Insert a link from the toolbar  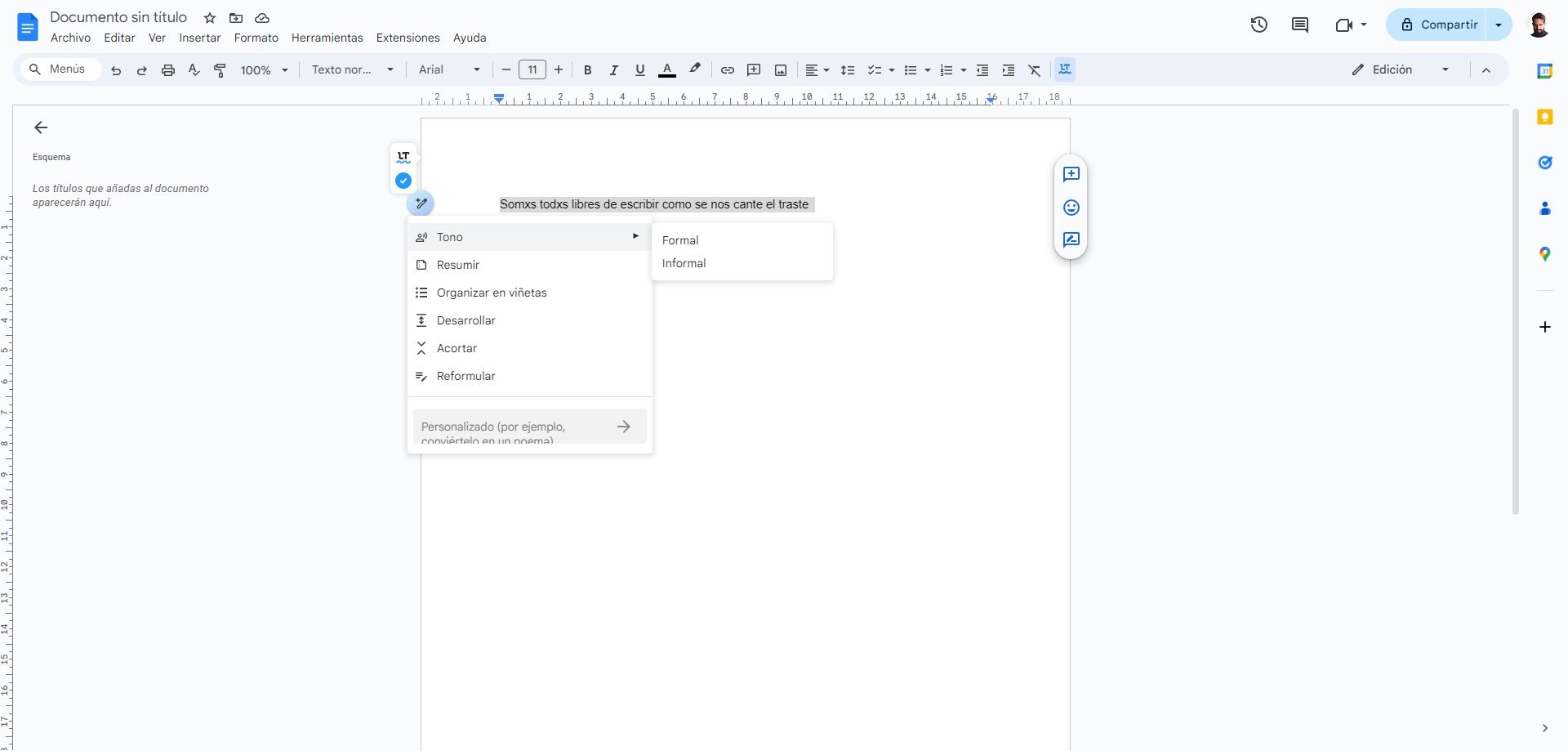tap(727, 70)
